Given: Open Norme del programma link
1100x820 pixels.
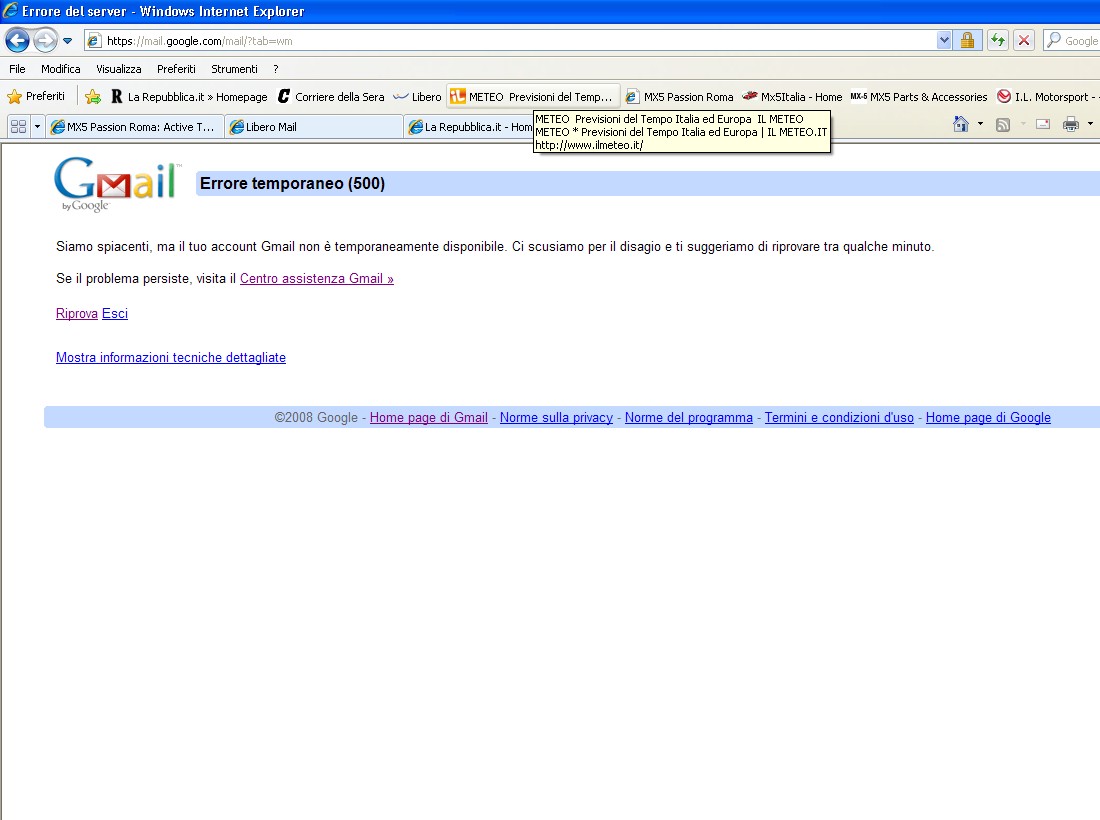Looking at the screenshot, I should tap(689, 417).
